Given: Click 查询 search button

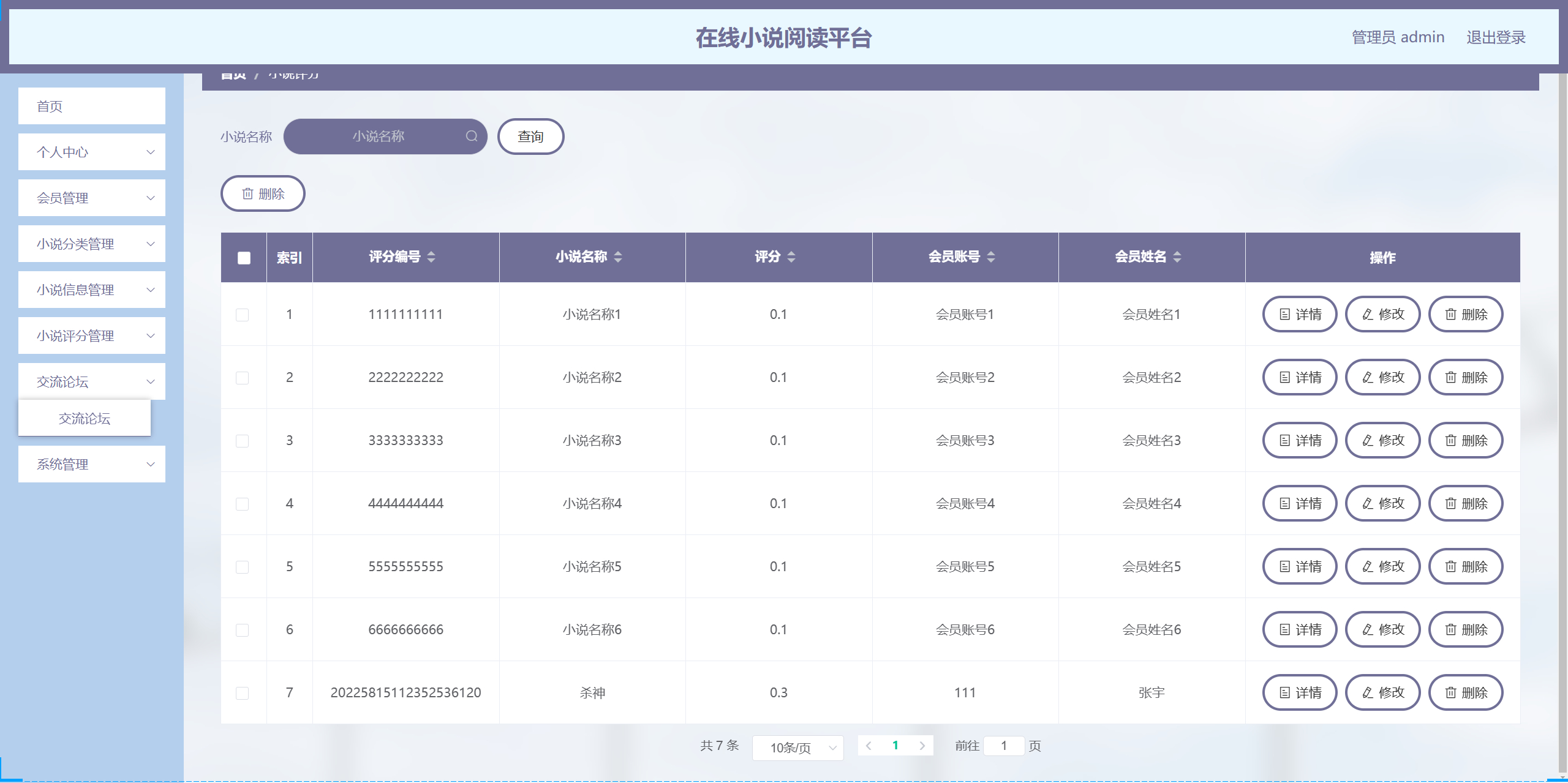Looking at the screenshot, I should [530, 137].
